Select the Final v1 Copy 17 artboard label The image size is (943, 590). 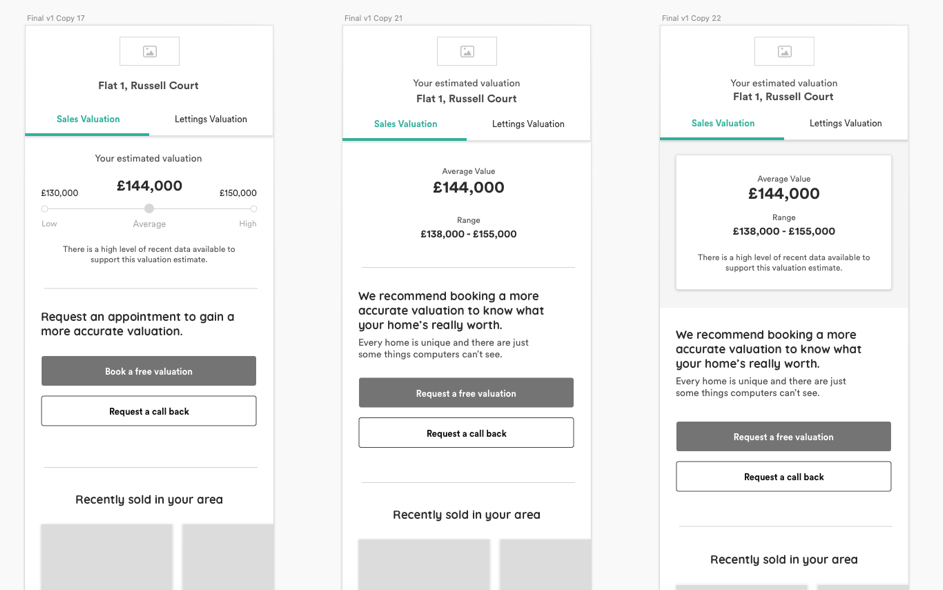(56, 18)
